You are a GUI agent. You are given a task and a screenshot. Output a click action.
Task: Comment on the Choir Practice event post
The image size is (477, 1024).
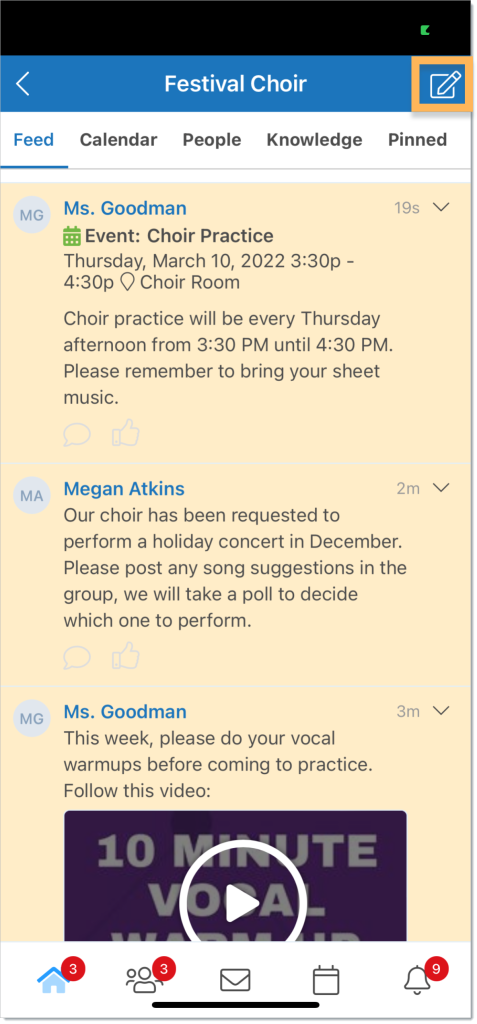pyautogui.click(x=76, y=434)
